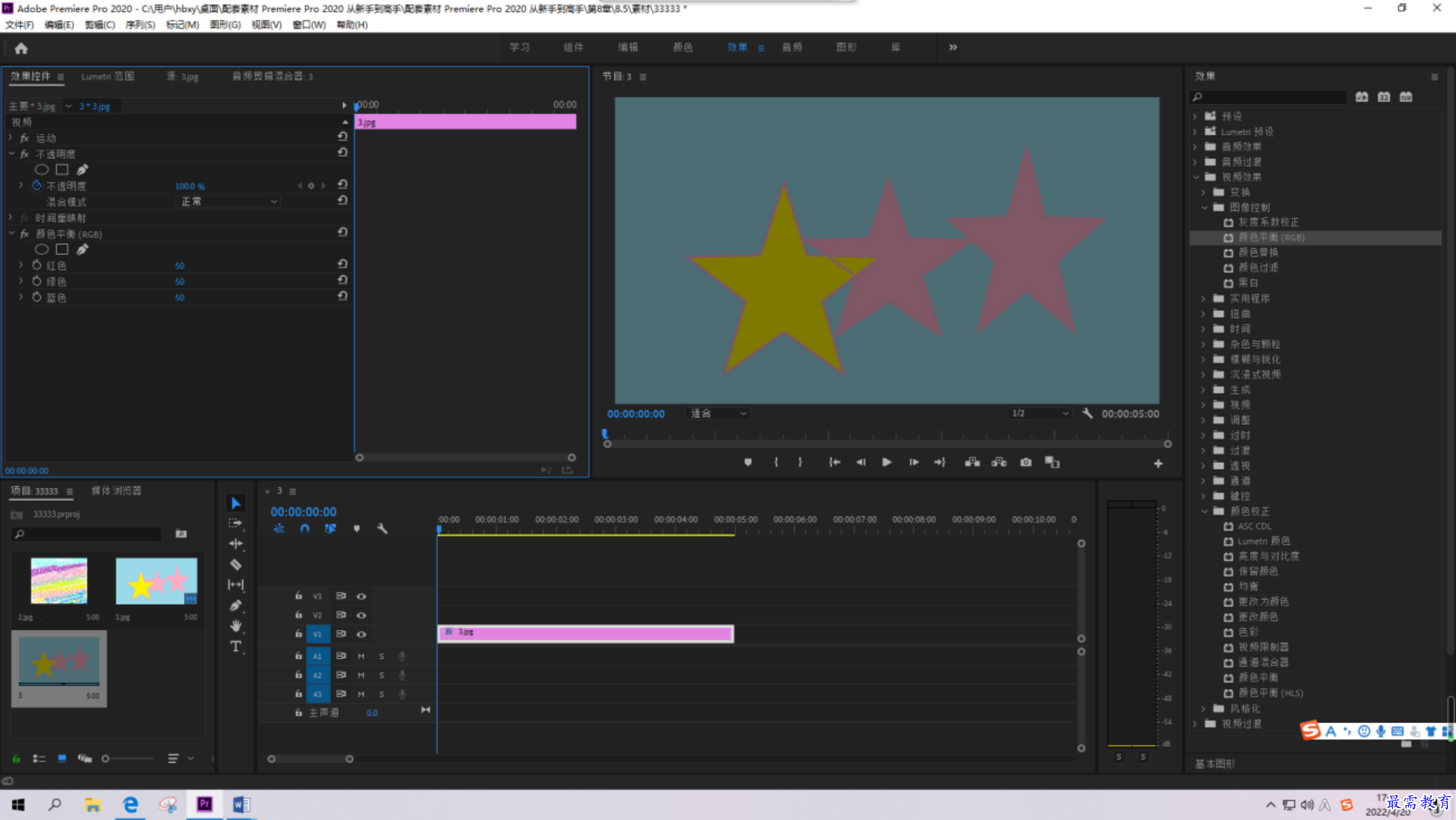
Task: Toggle V1 track lock
Action: coord(298,633)
